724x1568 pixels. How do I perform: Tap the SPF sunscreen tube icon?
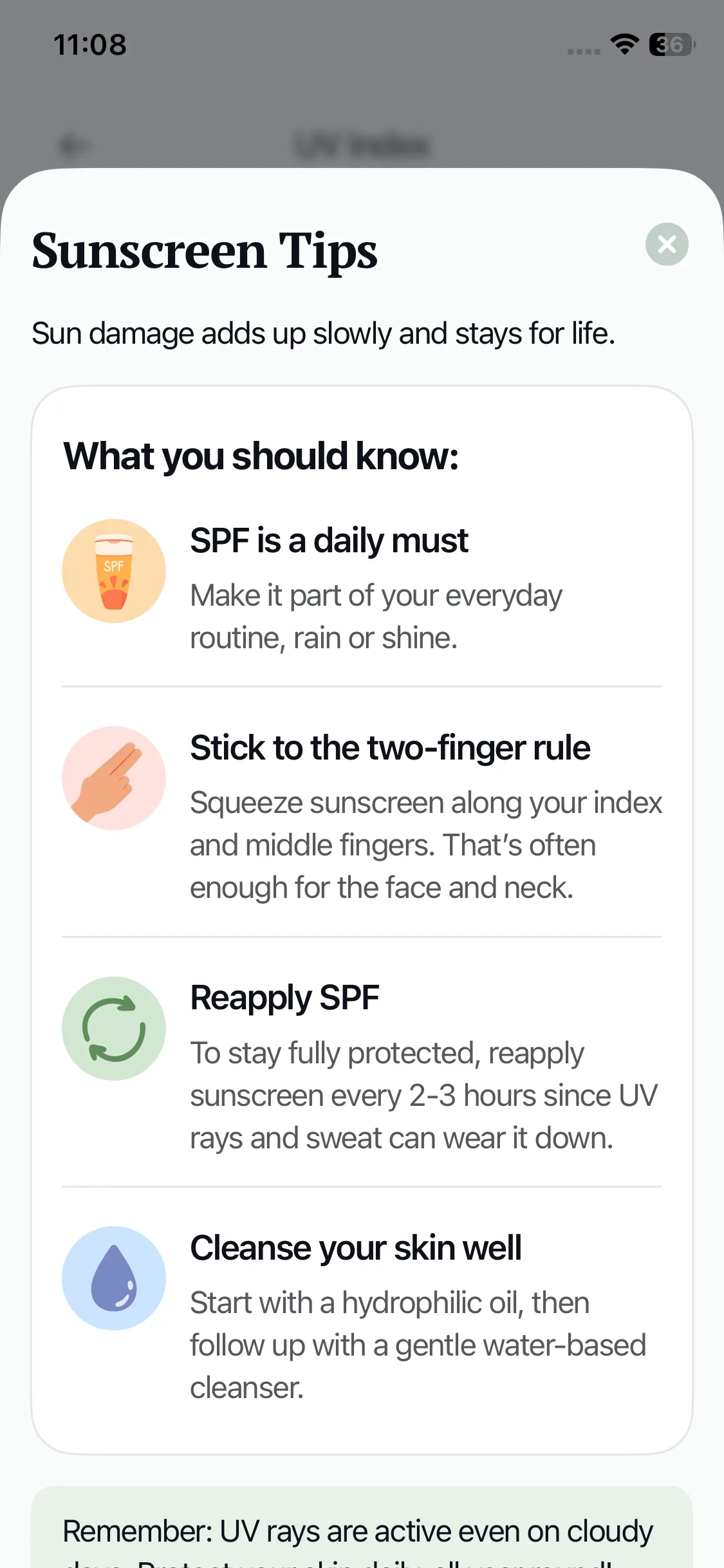point(114,571)
